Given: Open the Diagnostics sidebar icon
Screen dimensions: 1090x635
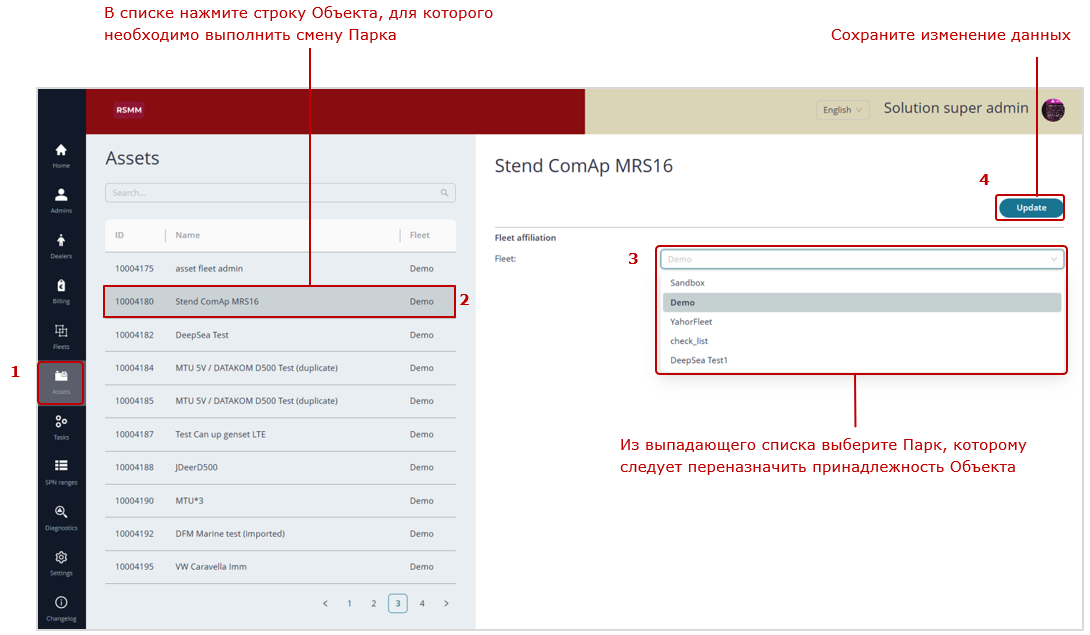Looking at the screenshot, I should pos(61,513).
